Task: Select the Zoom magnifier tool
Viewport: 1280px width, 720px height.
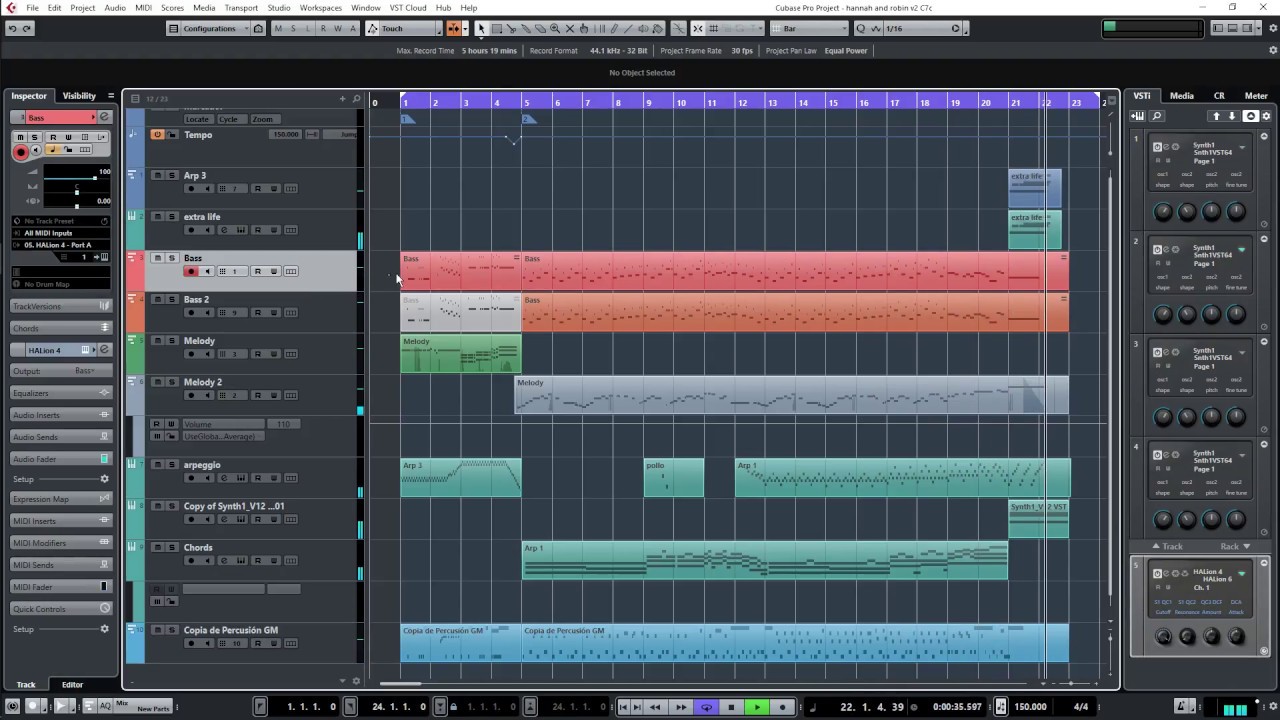Action: click(x=555, y=28)
